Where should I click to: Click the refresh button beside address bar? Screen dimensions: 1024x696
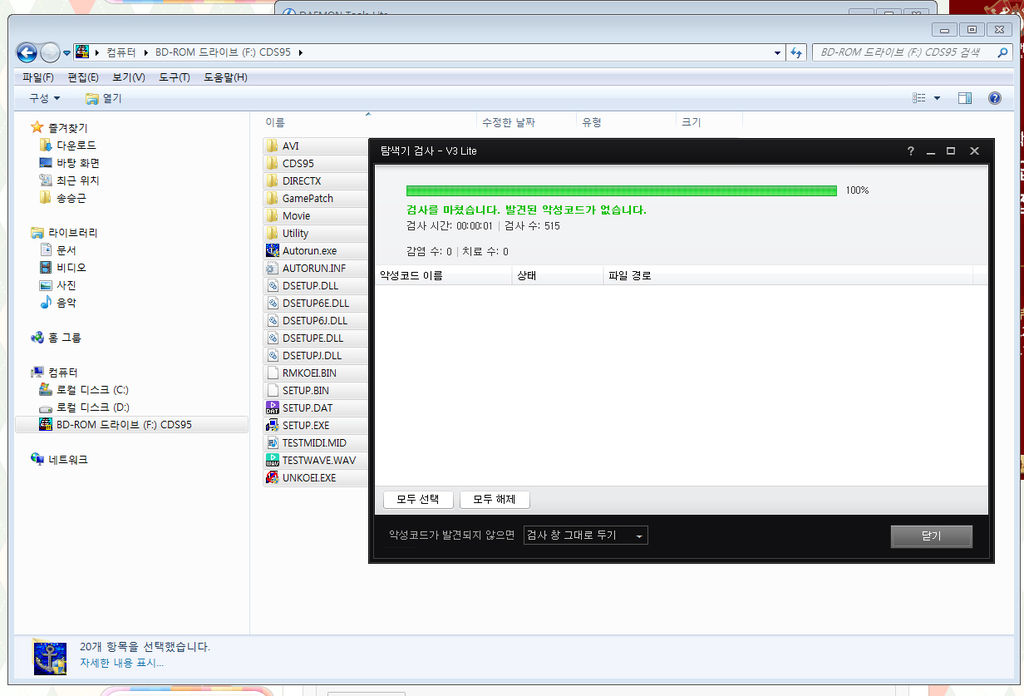click(796, 53)
